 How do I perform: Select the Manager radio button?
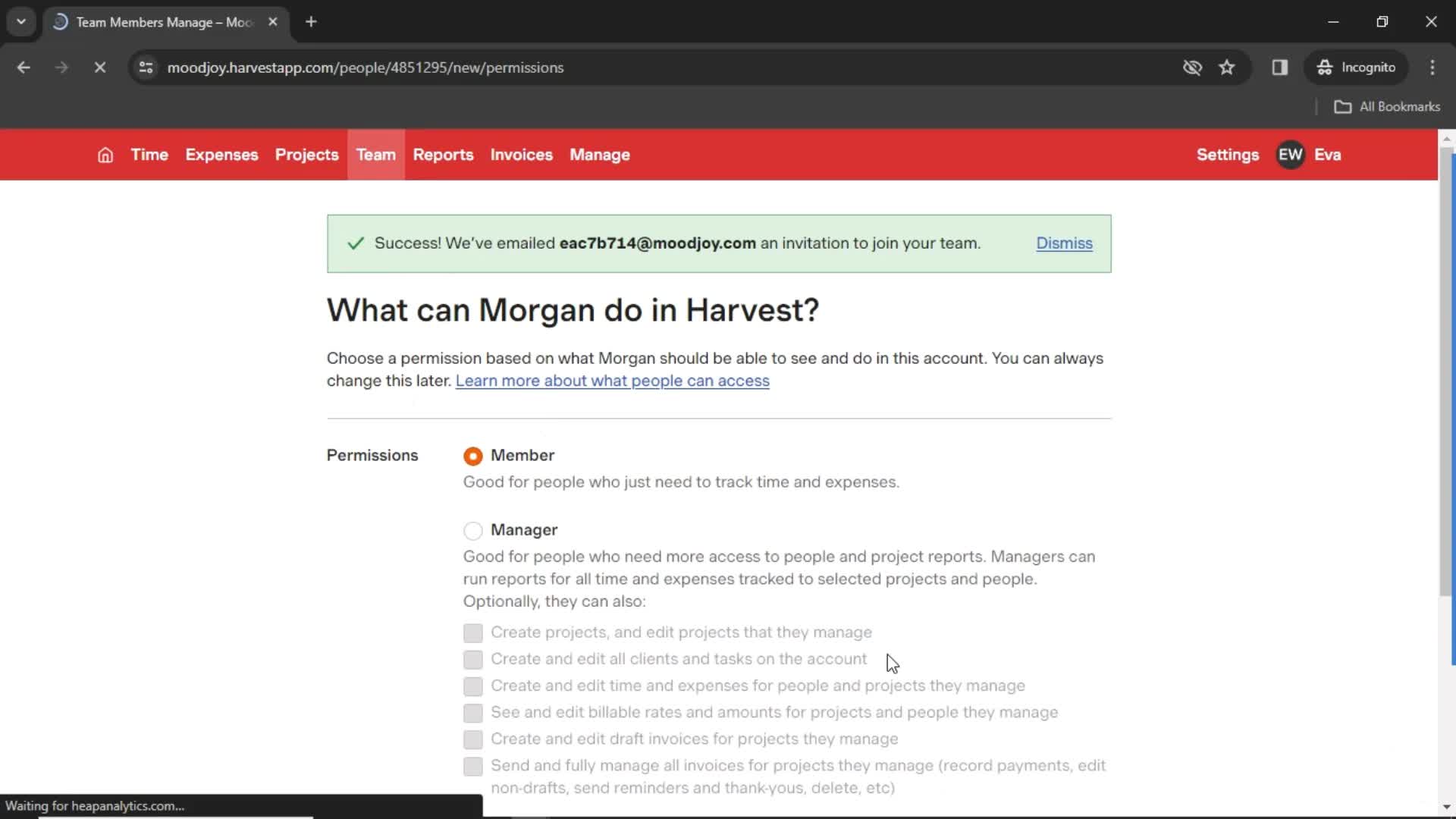pos(472,530)
